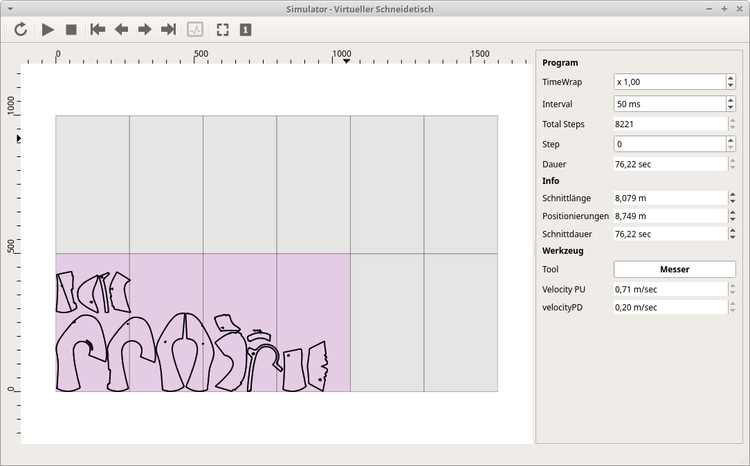Click the velocityPD value 0,20 m/sec
The width and height of the screenshot is (750, 466).
point(670,307)
